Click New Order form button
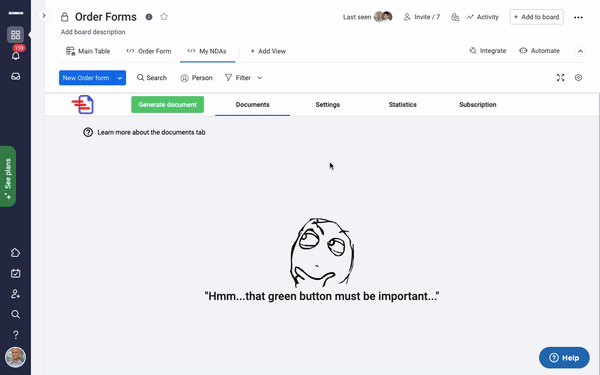The image size is (600, 375). [86, 78]
